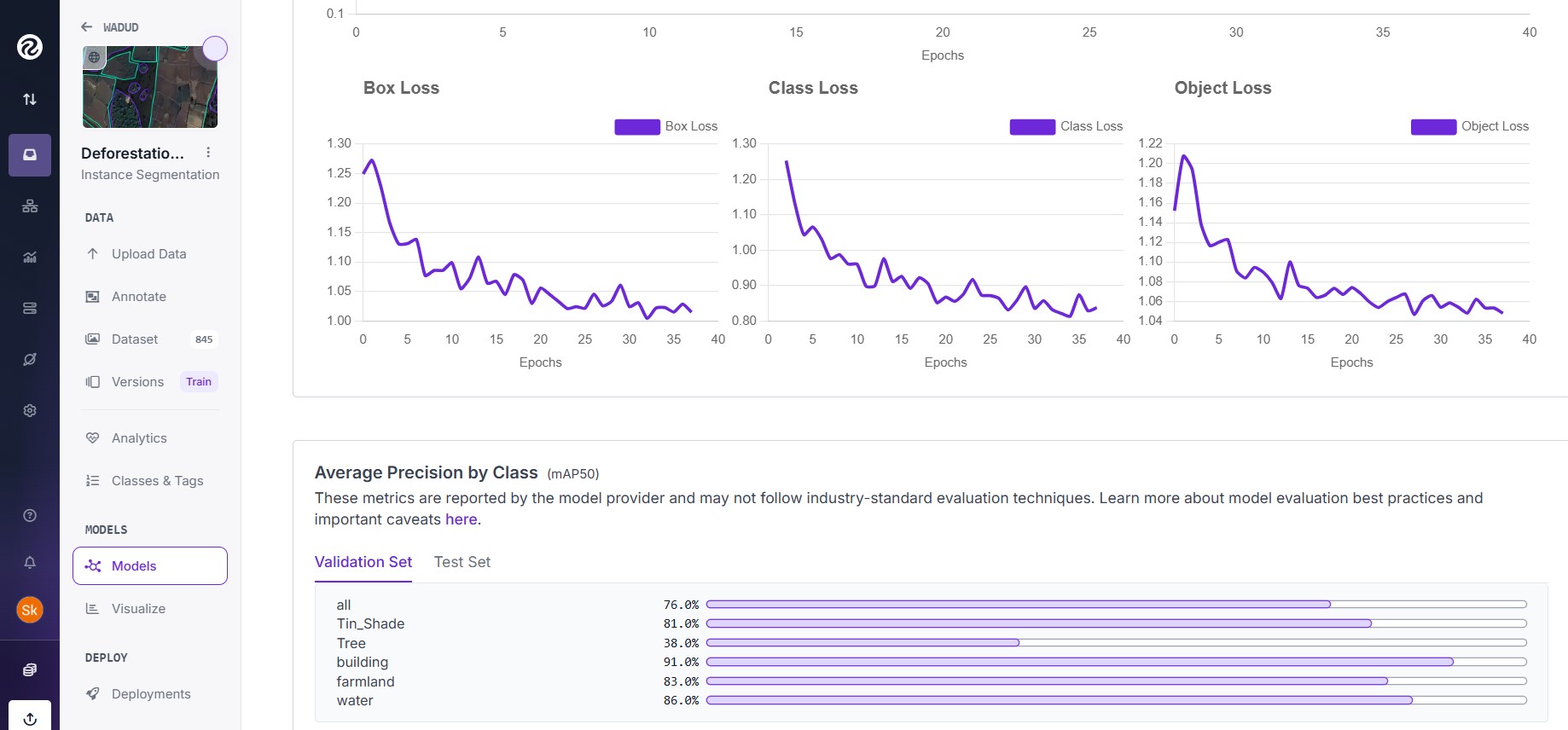Image resolution: width=1568 pixels, height=730 pixels.
Task: Open the Projects inbox icon in sidebar
Action: (30, 155)
